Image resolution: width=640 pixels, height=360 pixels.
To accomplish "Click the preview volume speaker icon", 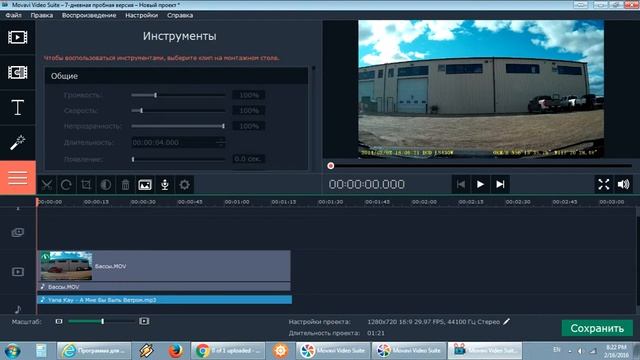I will tap(624, 184).
